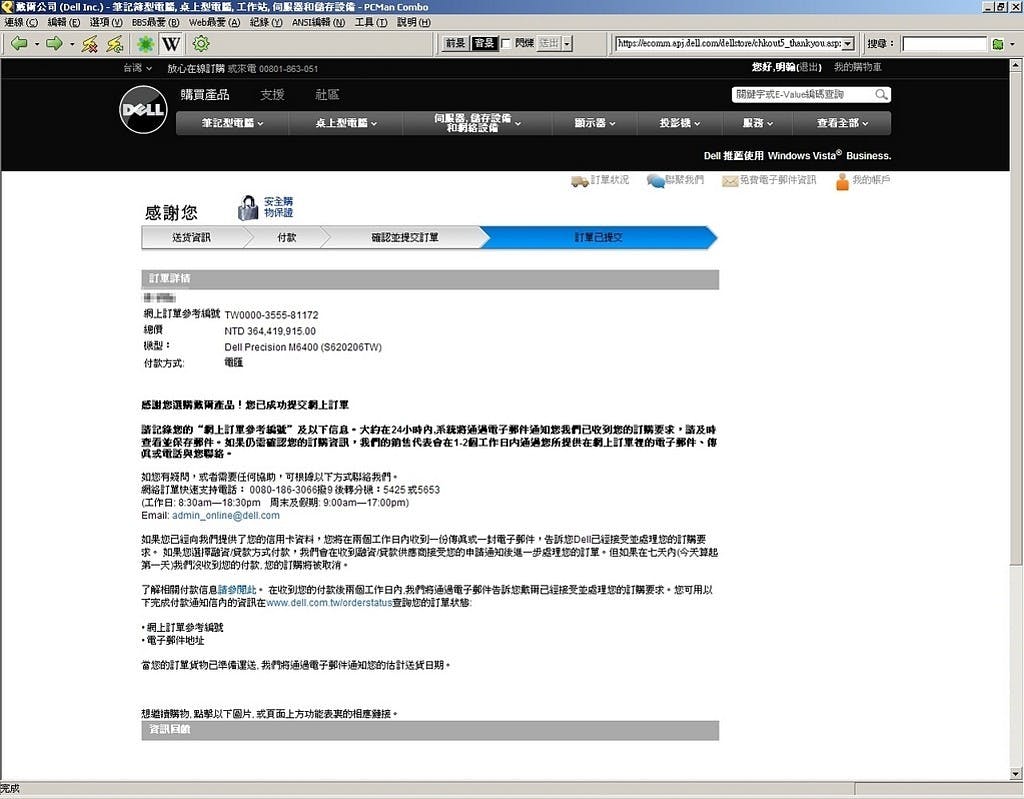Click the 確認並提交訂單 checkout step
The width and height of the screenshot is (1024, 799).
(405, 237)
